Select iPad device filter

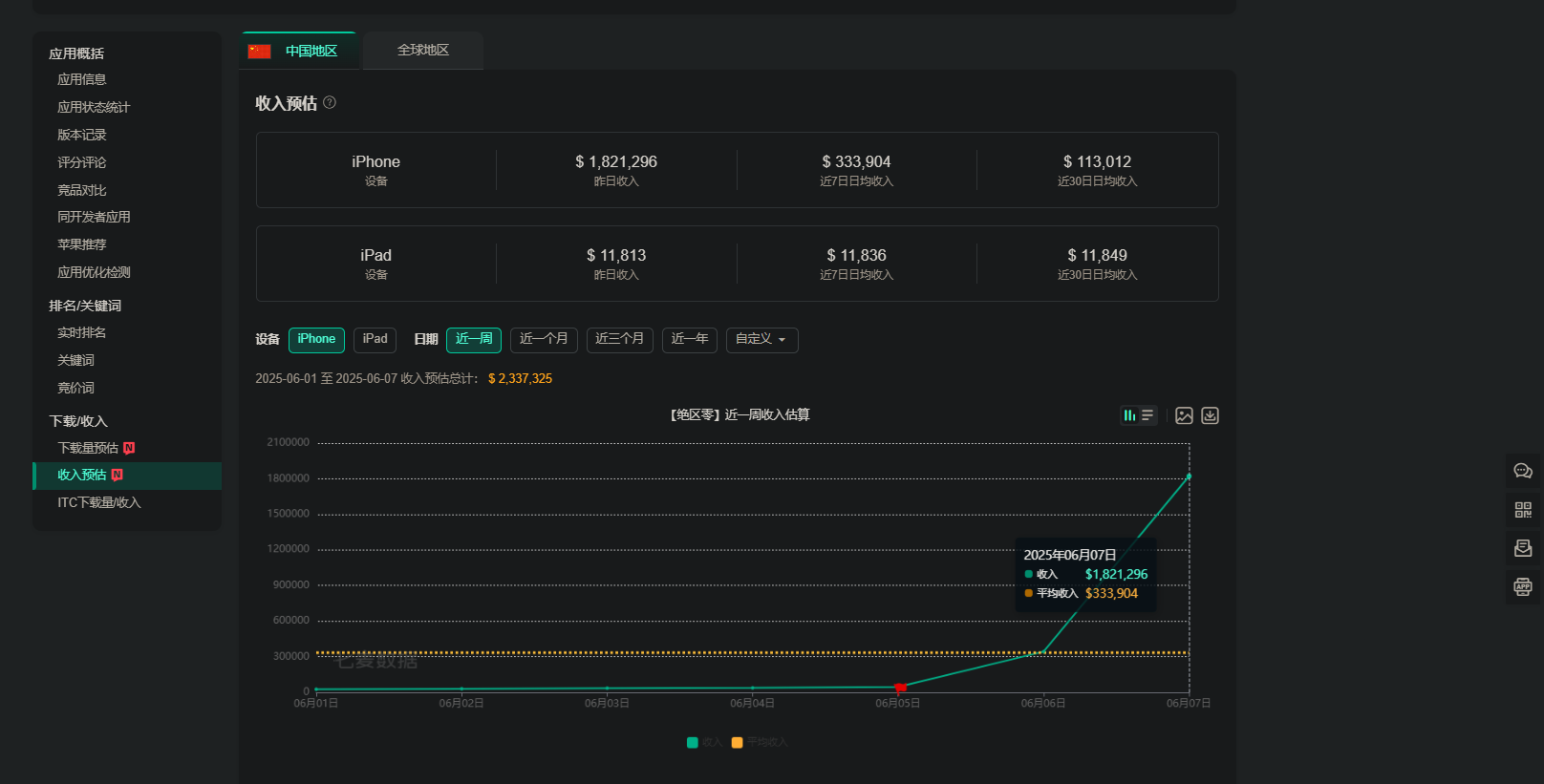point(375,340)
